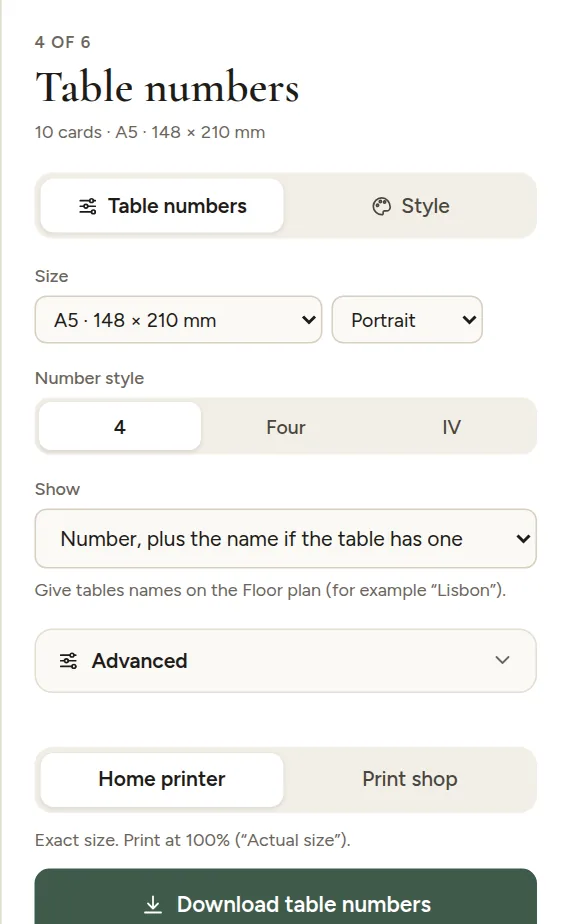The height and width of the screenshot is (924, 570).
Task: Click the palette icon on Style tab
Action: pos(381,206)
